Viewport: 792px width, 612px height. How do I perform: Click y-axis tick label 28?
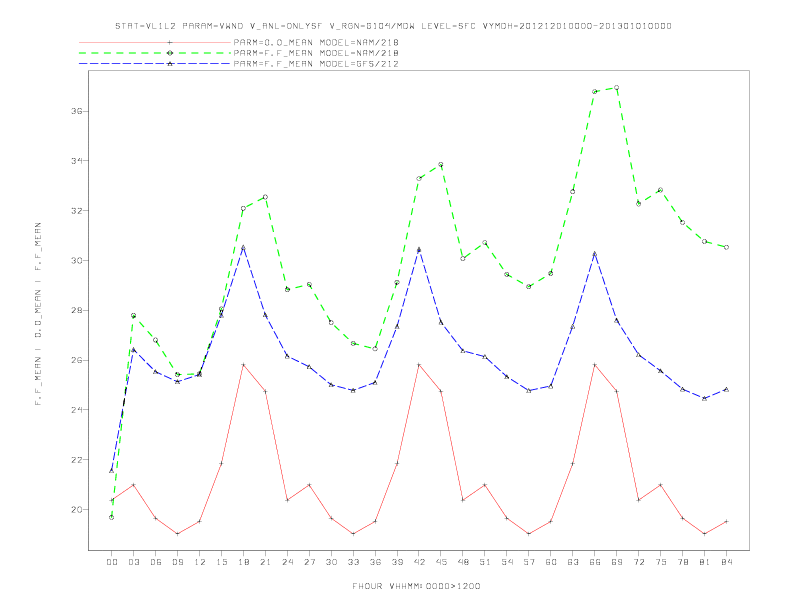pyautogui.click(x=77, y=311)
